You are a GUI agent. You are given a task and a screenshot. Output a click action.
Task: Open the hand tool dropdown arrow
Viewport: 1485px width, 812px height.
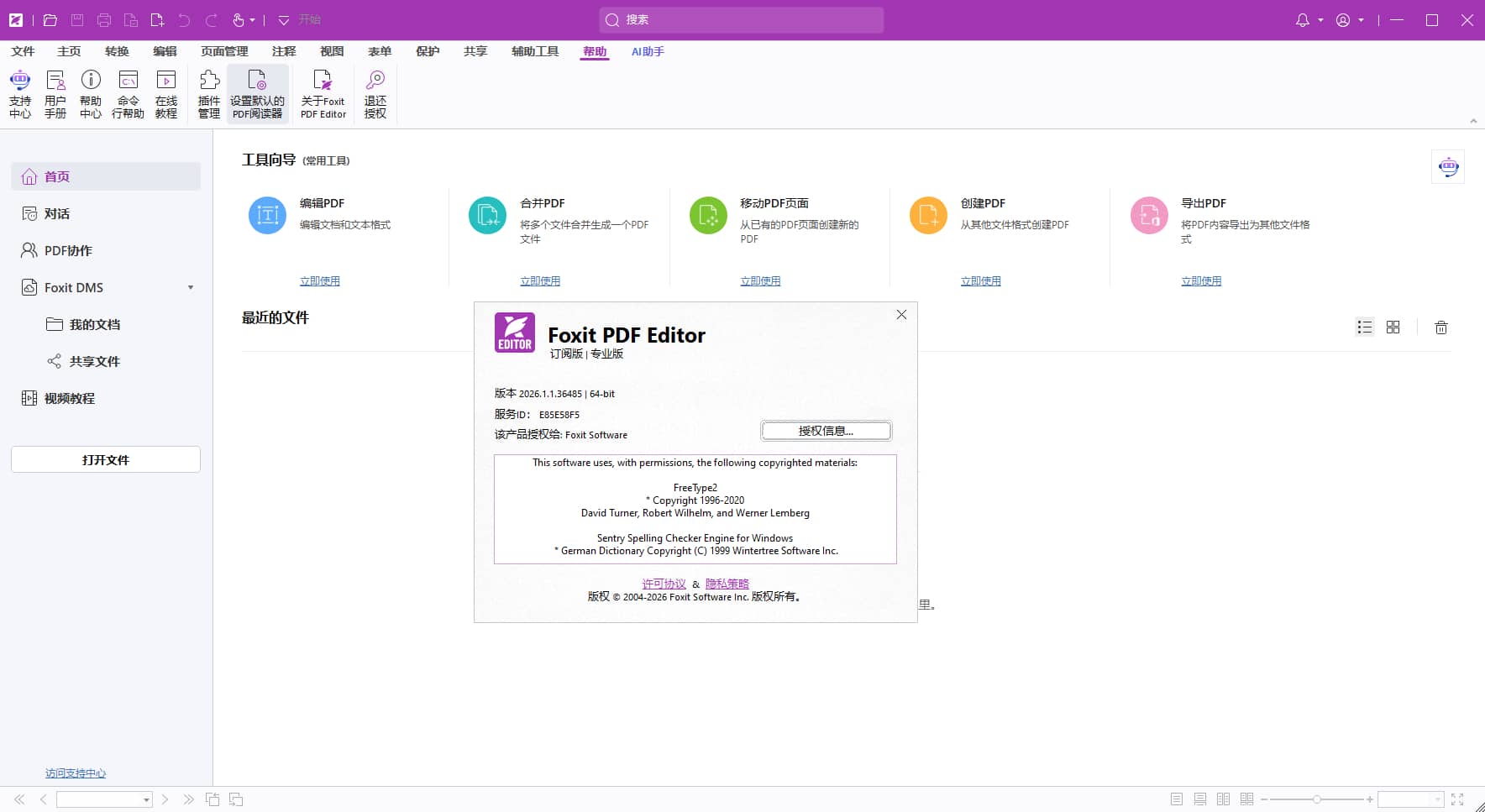tap(252, 20)
